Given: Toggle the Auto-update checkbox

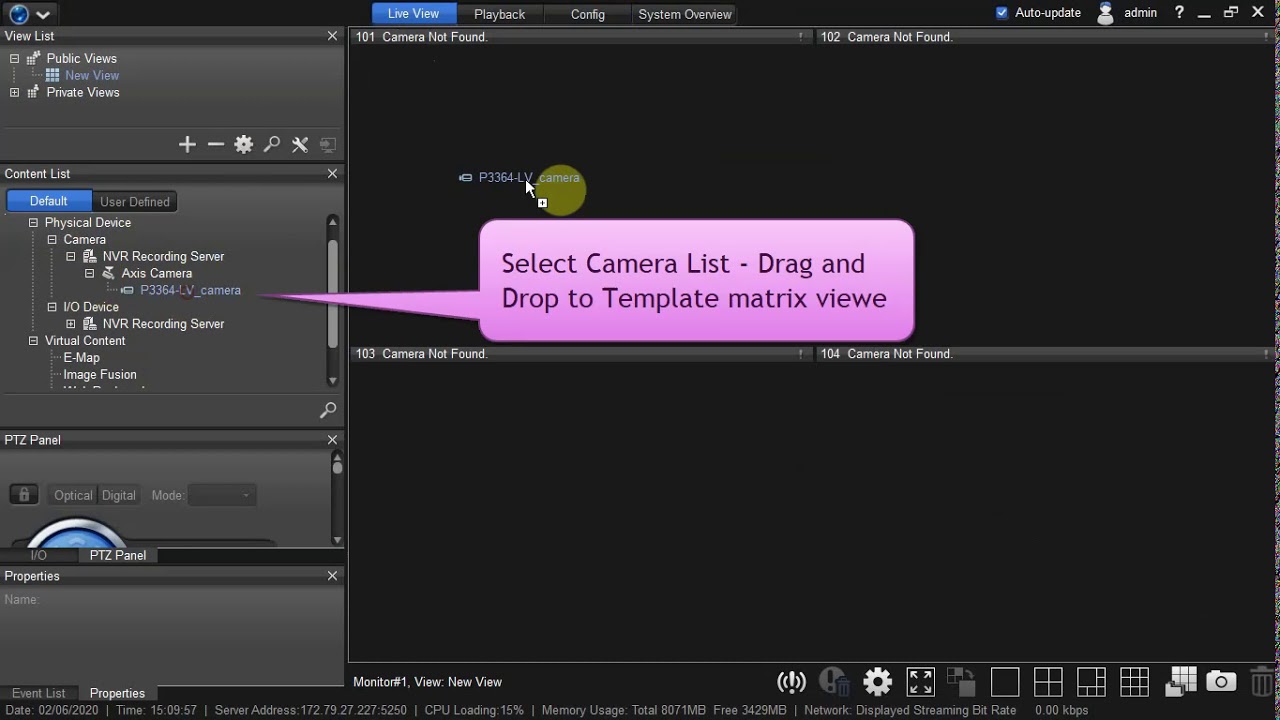Looking at the screenshot, I should coord(1002,13).
